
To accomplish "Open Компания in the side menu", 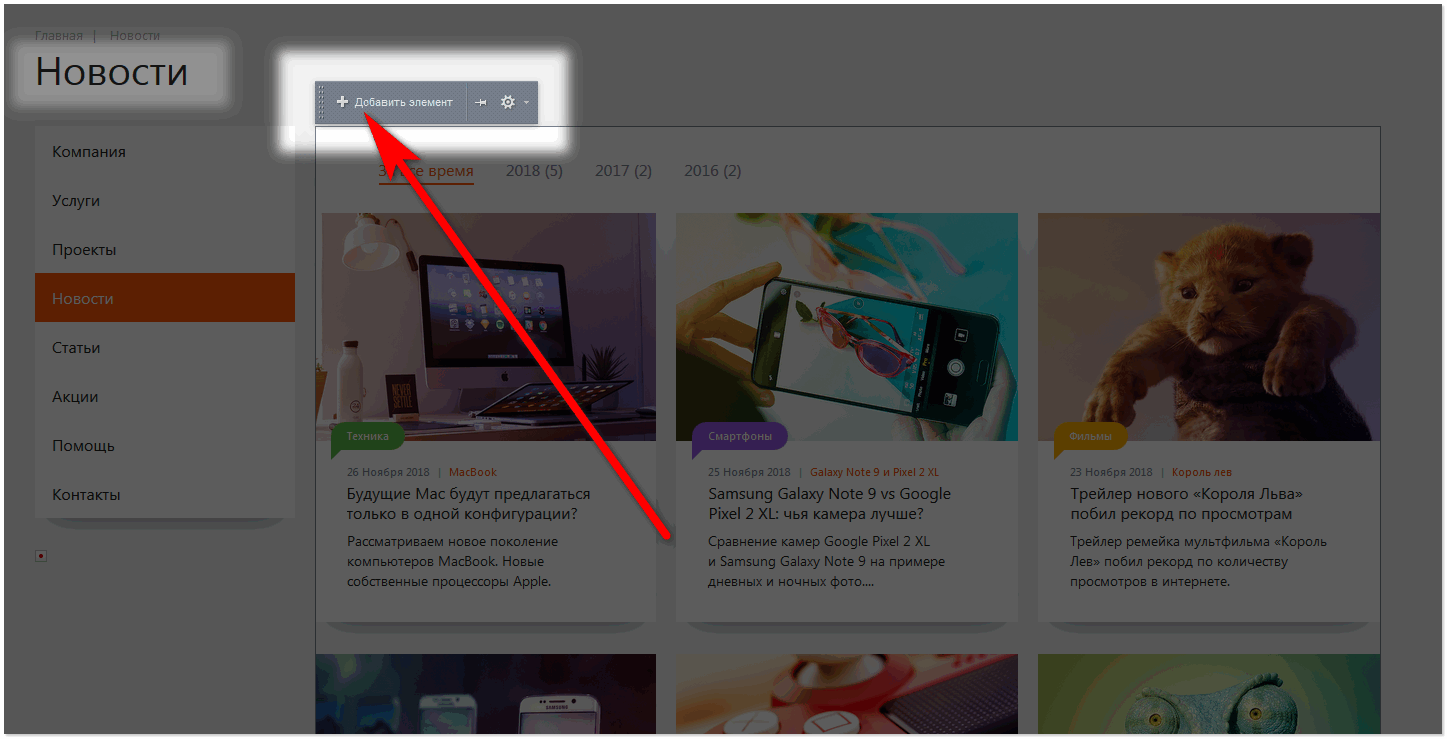I will 165,152.
